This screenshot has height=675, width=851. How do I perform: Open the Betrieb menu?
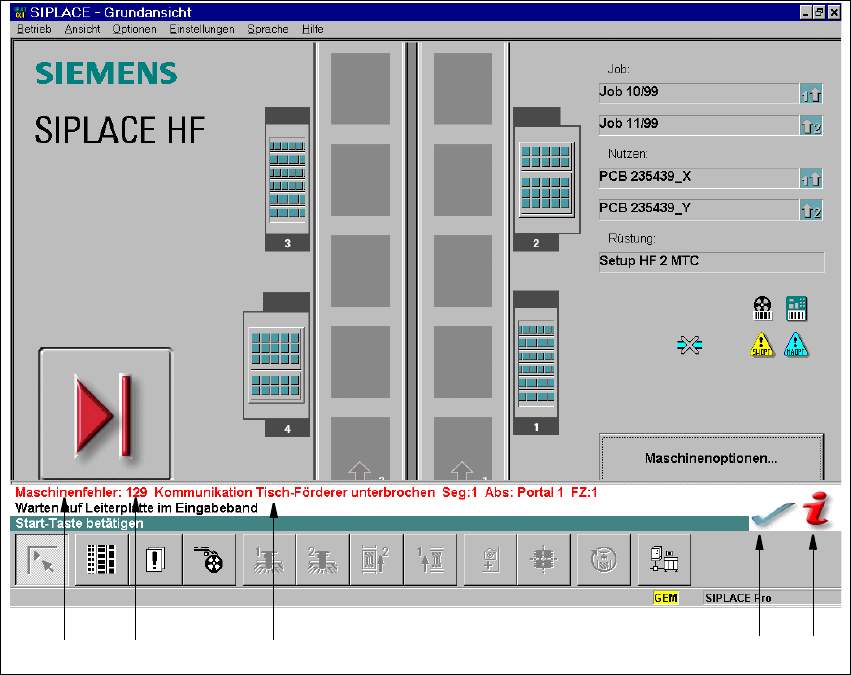pos(34,29)
